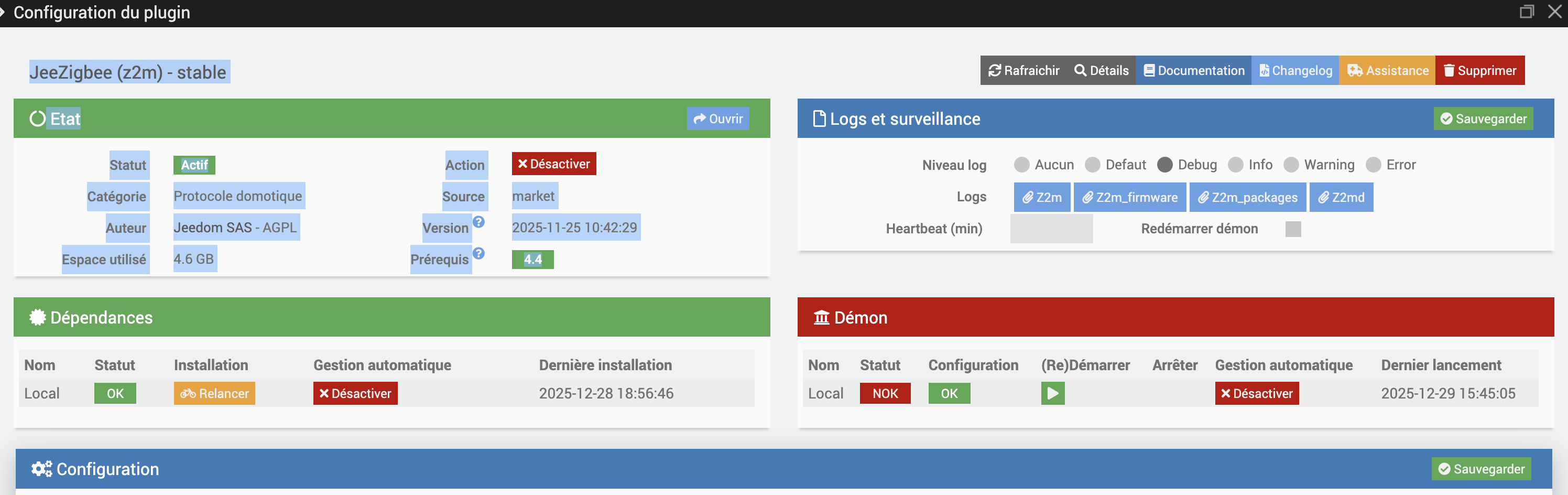Select the Aucun log level
This screenshot has width=1568, height=495.
click(x=1022, y=165)
